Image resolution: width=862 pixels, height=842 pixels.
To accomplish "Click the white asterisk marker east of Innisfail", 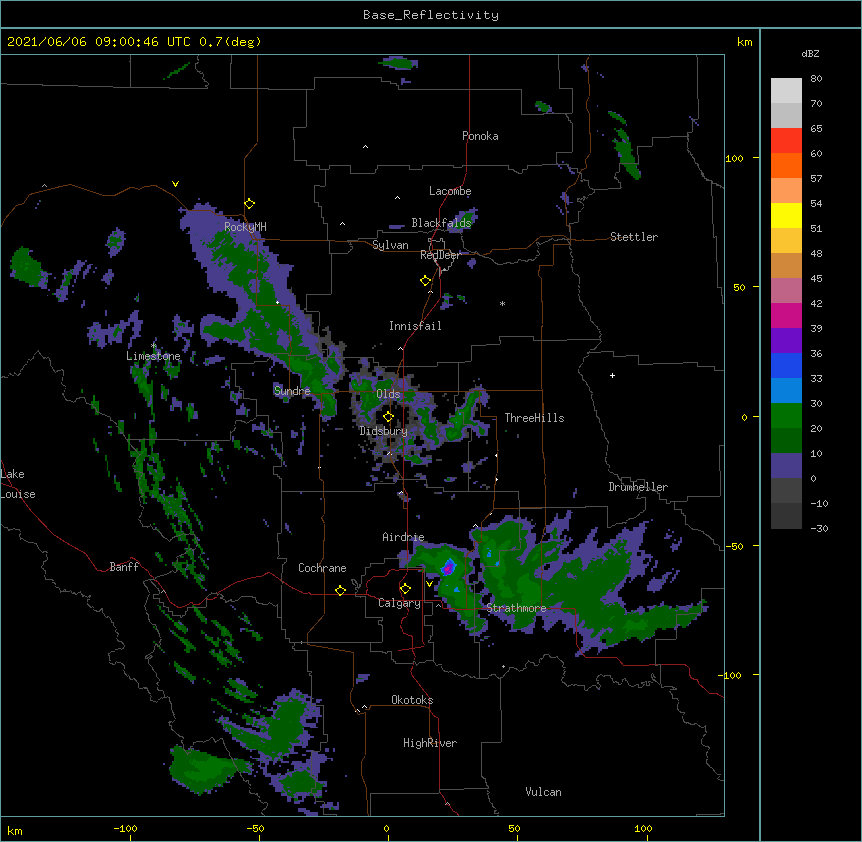I will pos(502,303).
